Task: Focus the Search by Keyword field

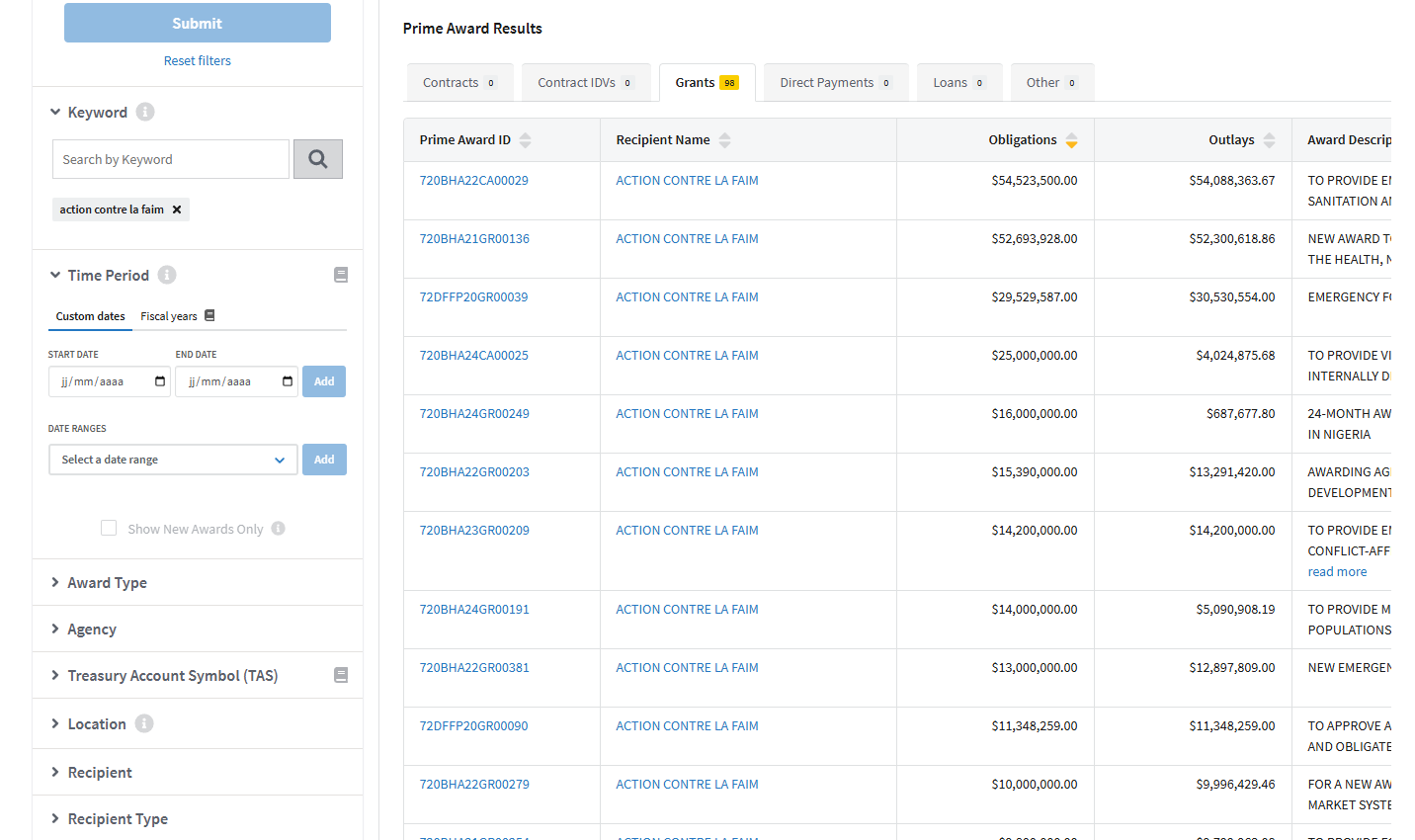Action: tap(171, 159)
